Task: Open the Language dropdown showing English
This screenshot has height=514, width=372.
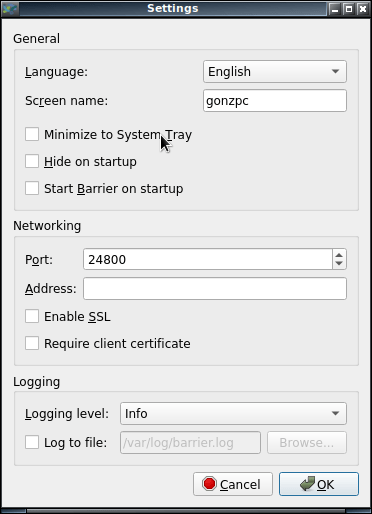Action: pos(275,71)
